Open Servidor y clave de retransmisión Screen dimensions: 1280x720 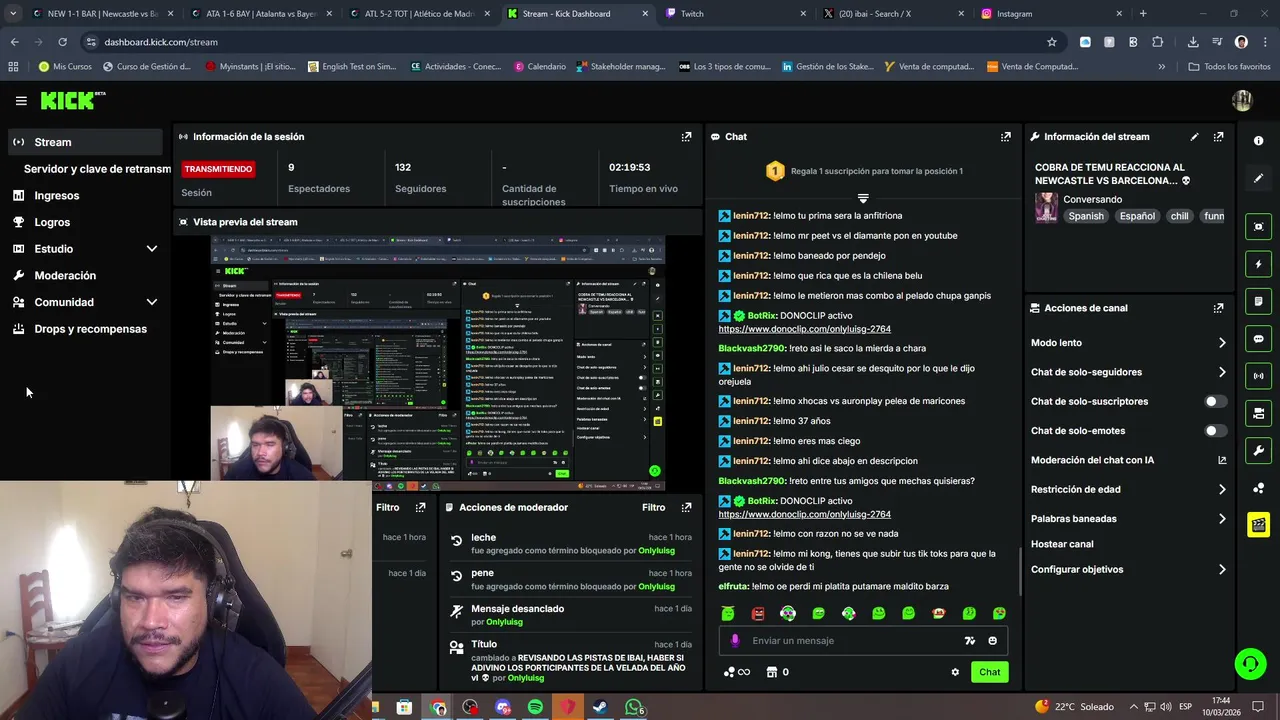click(97, 169)
